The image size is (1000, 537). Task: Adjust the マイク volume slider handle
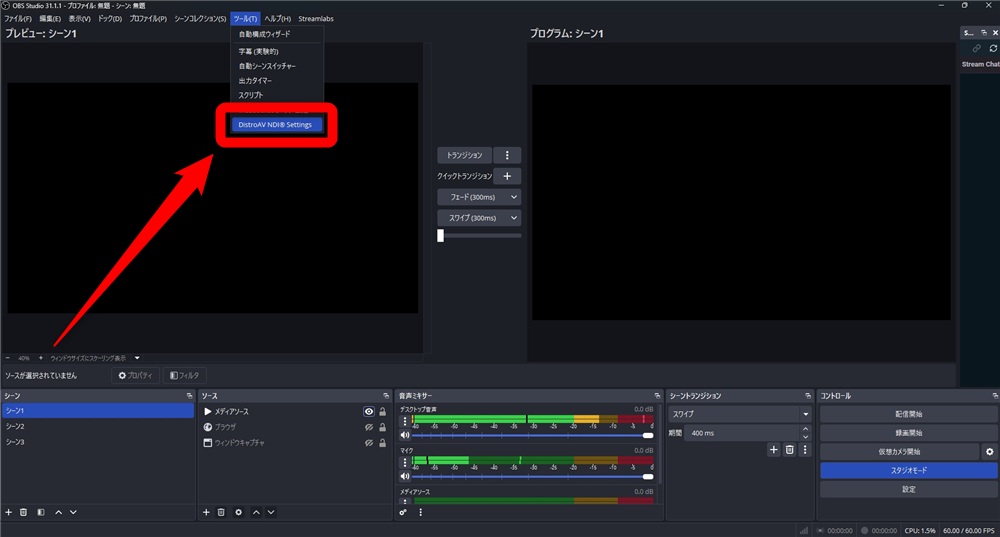648,476
